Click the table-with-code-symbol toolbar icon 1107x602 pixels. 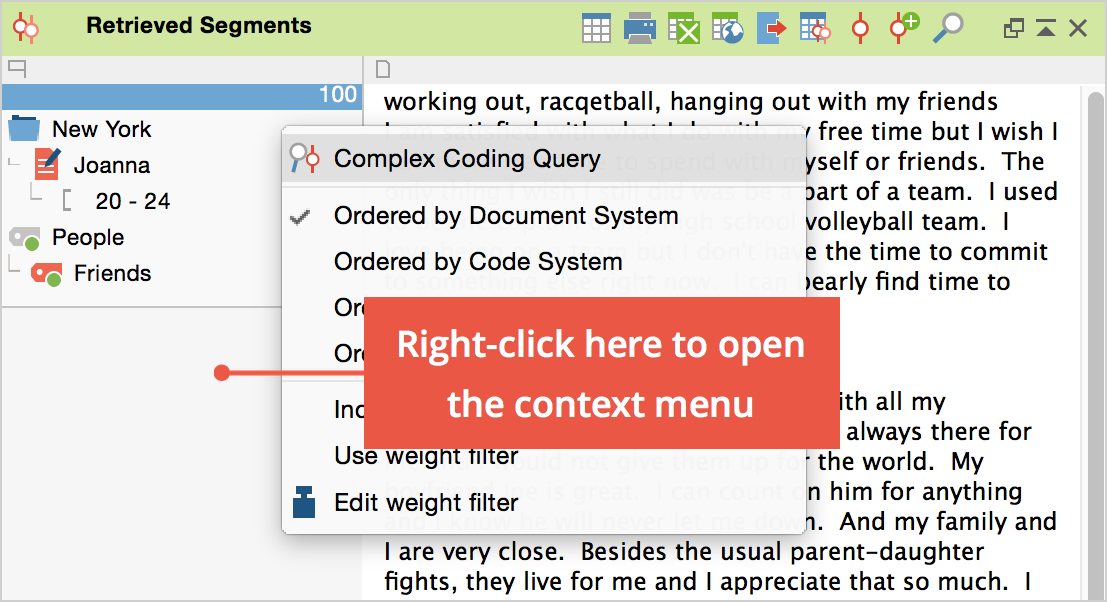coord(815,29)
